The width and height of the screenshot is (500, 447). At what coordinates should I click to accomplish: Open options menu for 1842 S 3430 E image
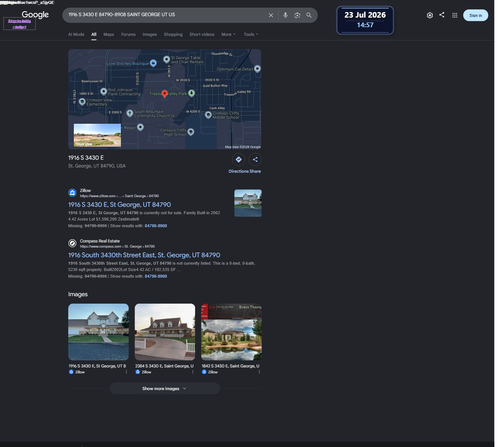pos(259,372)
